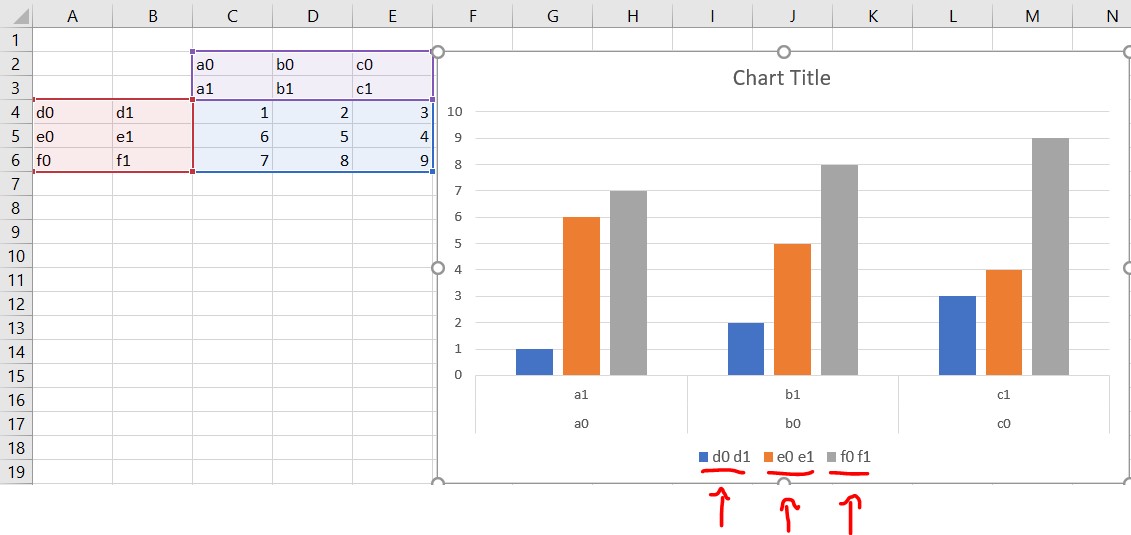Select column F header

(x=472, y=14)
